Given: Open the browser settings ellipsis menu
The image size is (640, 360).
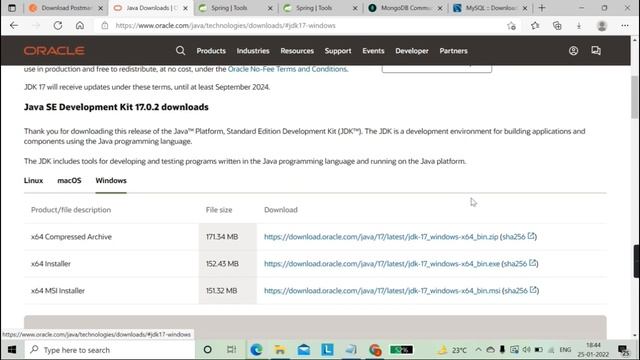Looking at the screenshot, I should click(625, 26).
